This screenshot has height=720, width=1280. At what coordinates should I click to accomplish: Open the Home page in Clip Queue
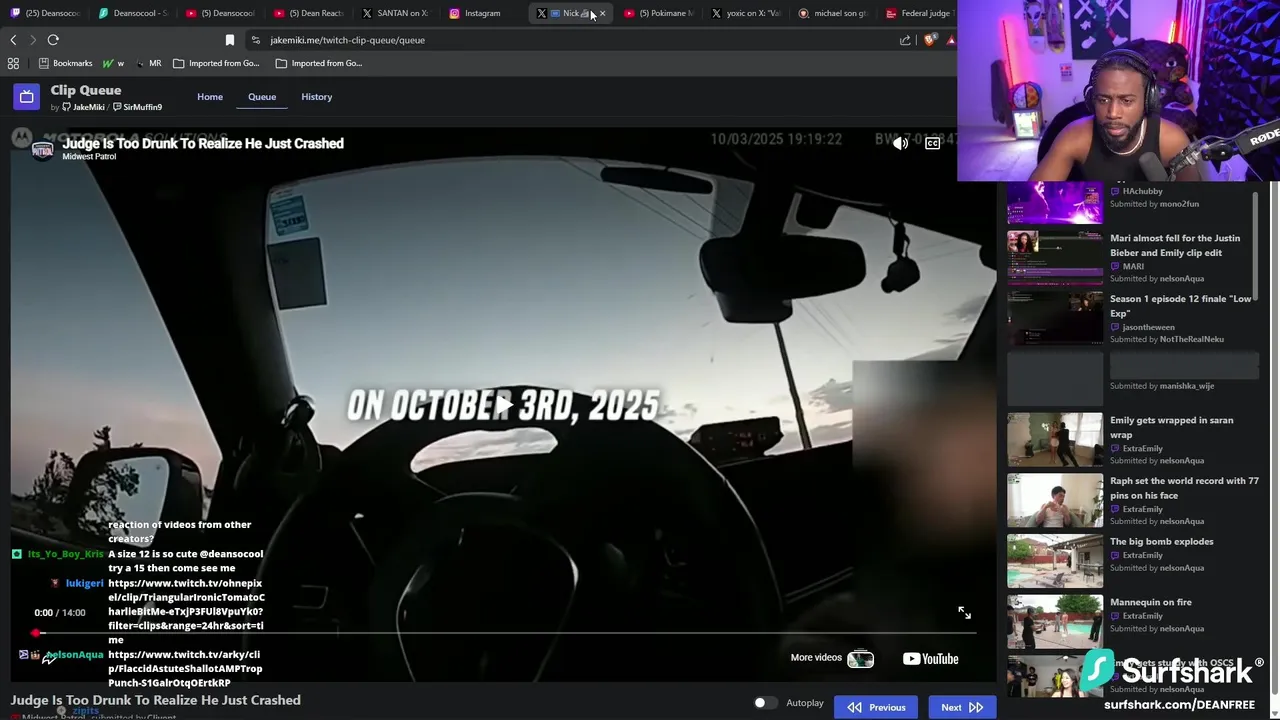click(210, 97)
